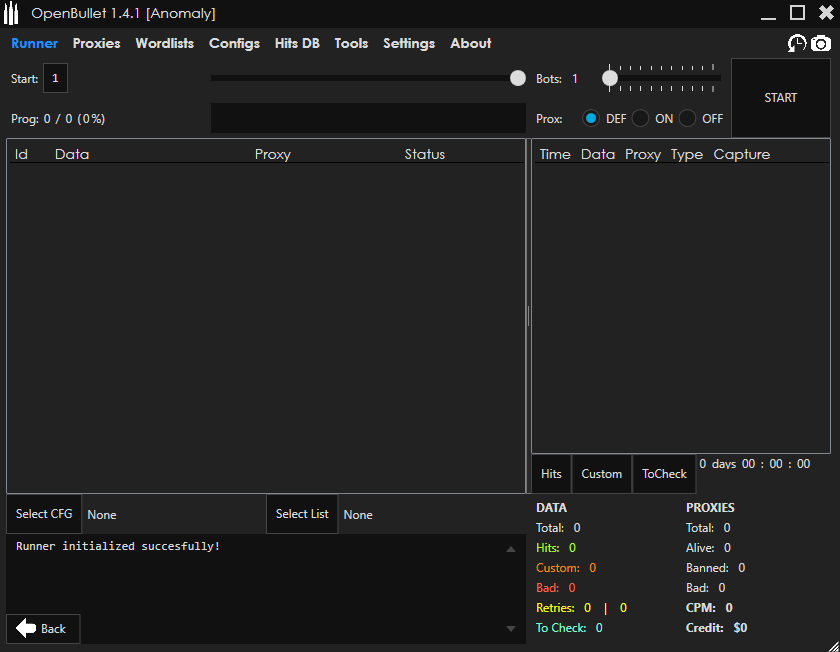This screenshot has width=840, height=652.
Task: Go to the Configs tab
Action: tap(234, 43)
